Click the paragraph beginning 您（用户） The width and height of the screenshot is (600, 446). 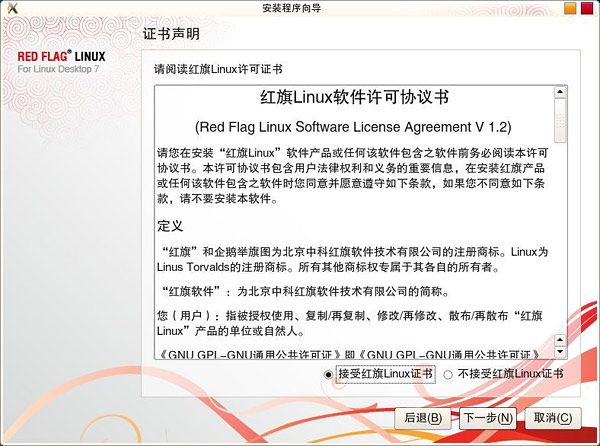click(350, 323)
